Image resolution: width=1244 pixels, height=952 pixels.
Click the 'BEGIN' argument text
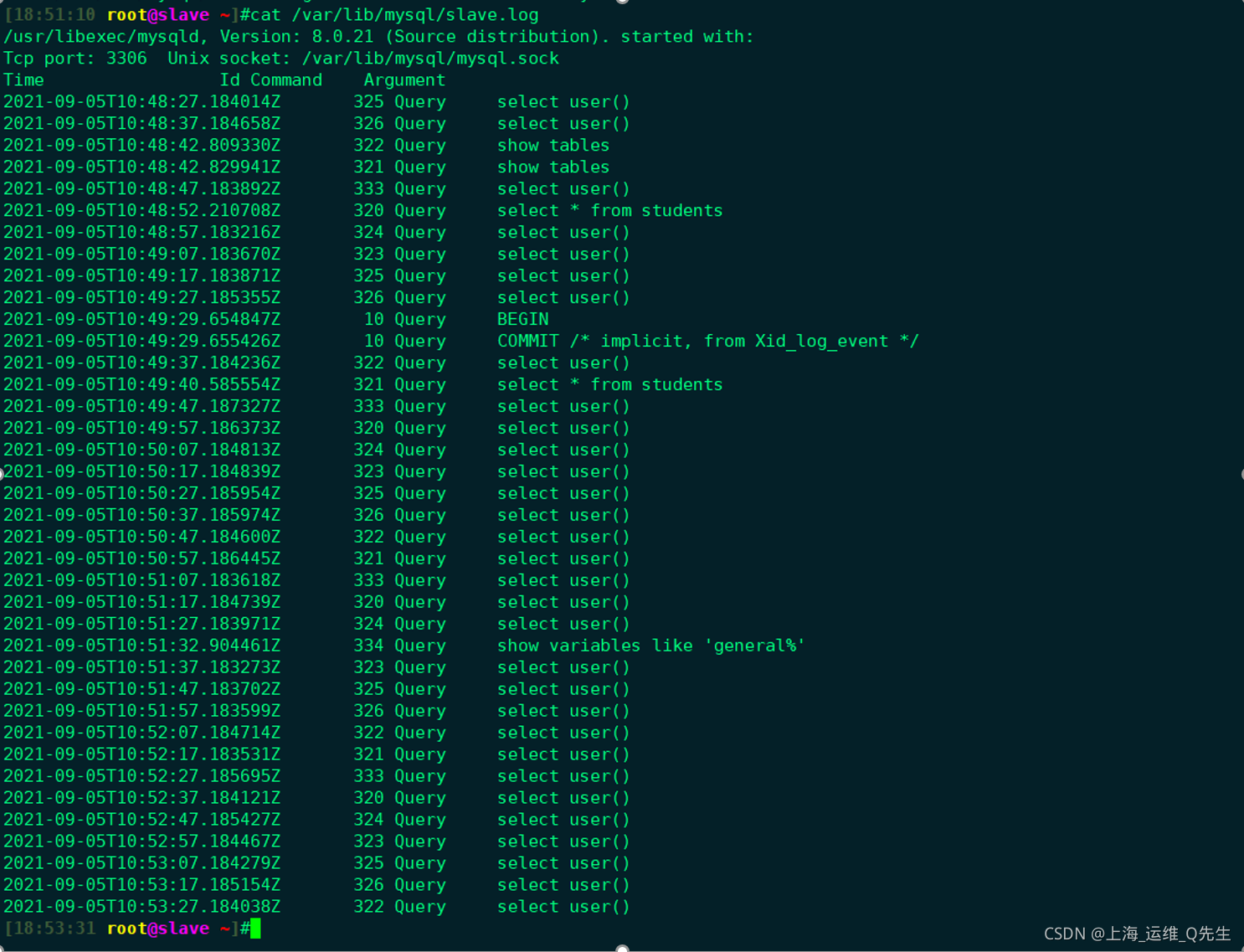coord(523,320)
